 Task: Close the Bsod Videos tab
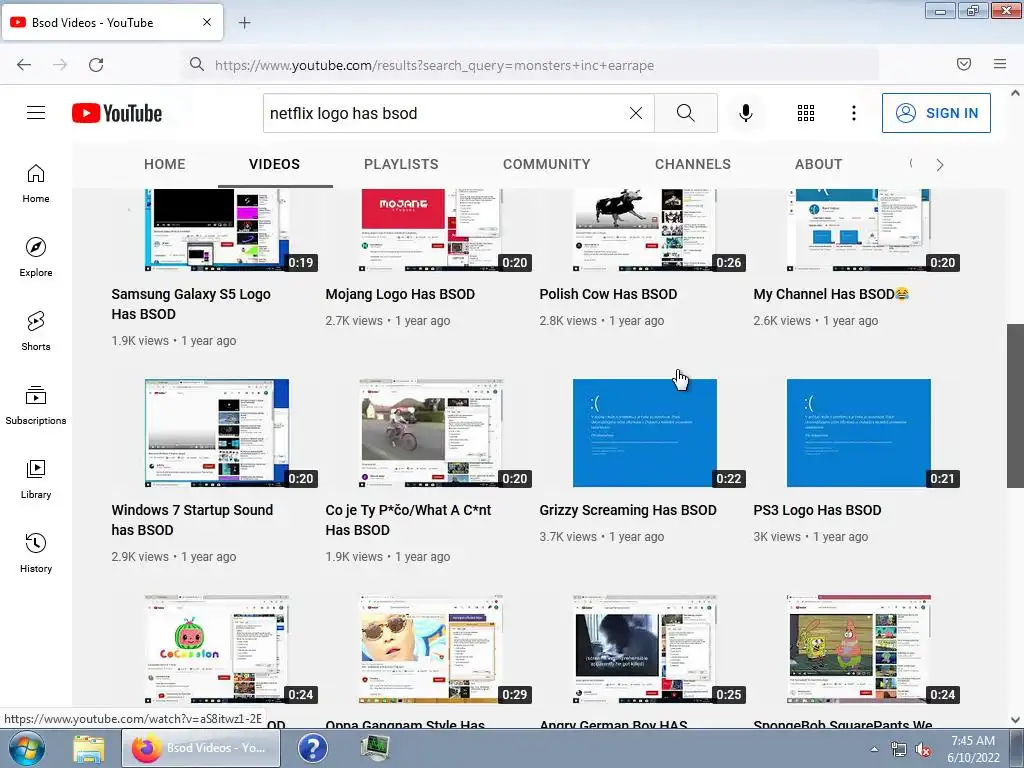pyautogui.click(x=206, y=22)
